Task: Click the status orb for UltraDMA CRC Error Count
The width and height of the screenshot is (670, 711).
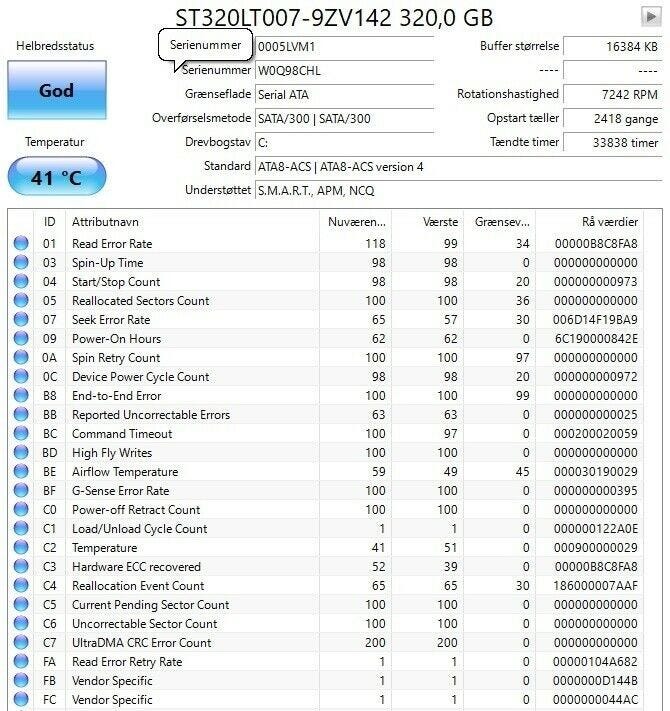Action: tap(21, 643)
